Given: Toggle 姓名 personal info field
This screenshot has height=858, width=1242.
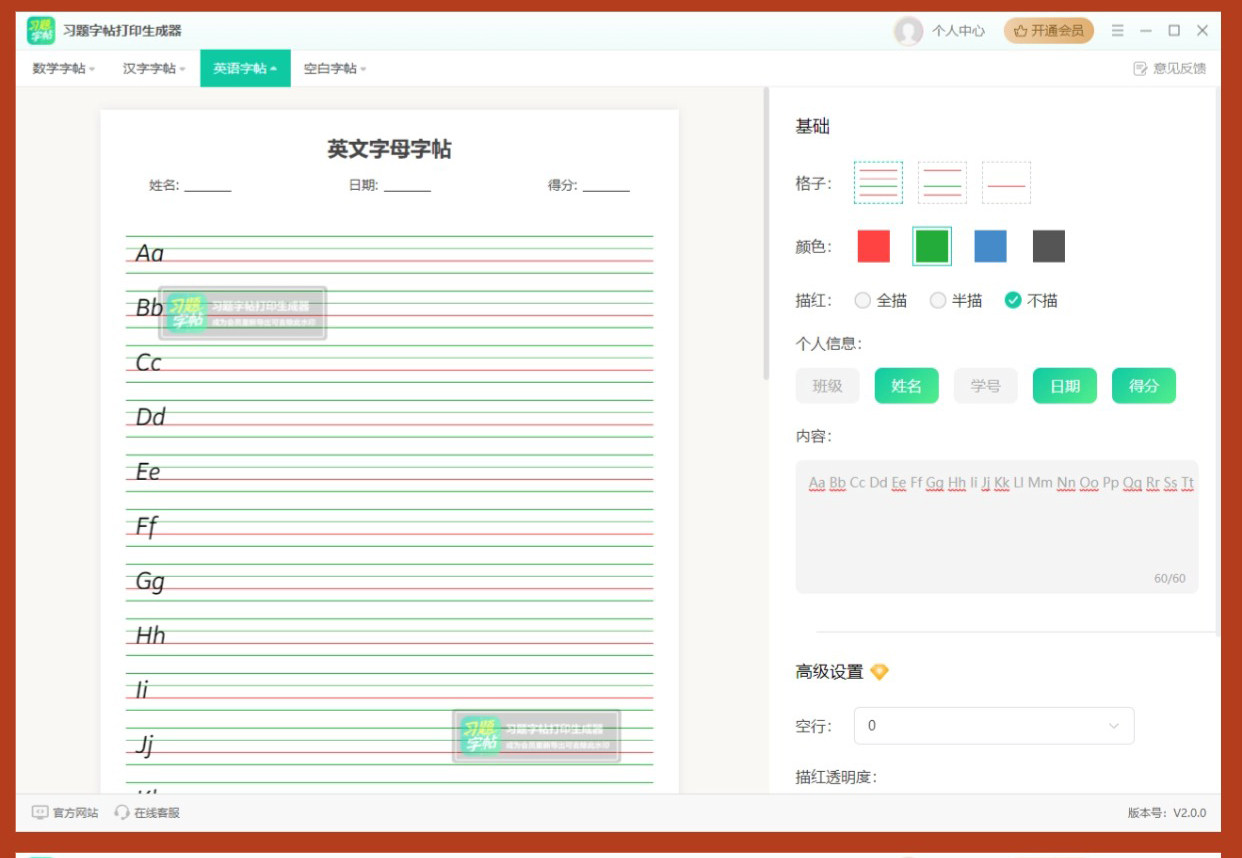Looking at the screenshot, I should [x=907, y=386].
